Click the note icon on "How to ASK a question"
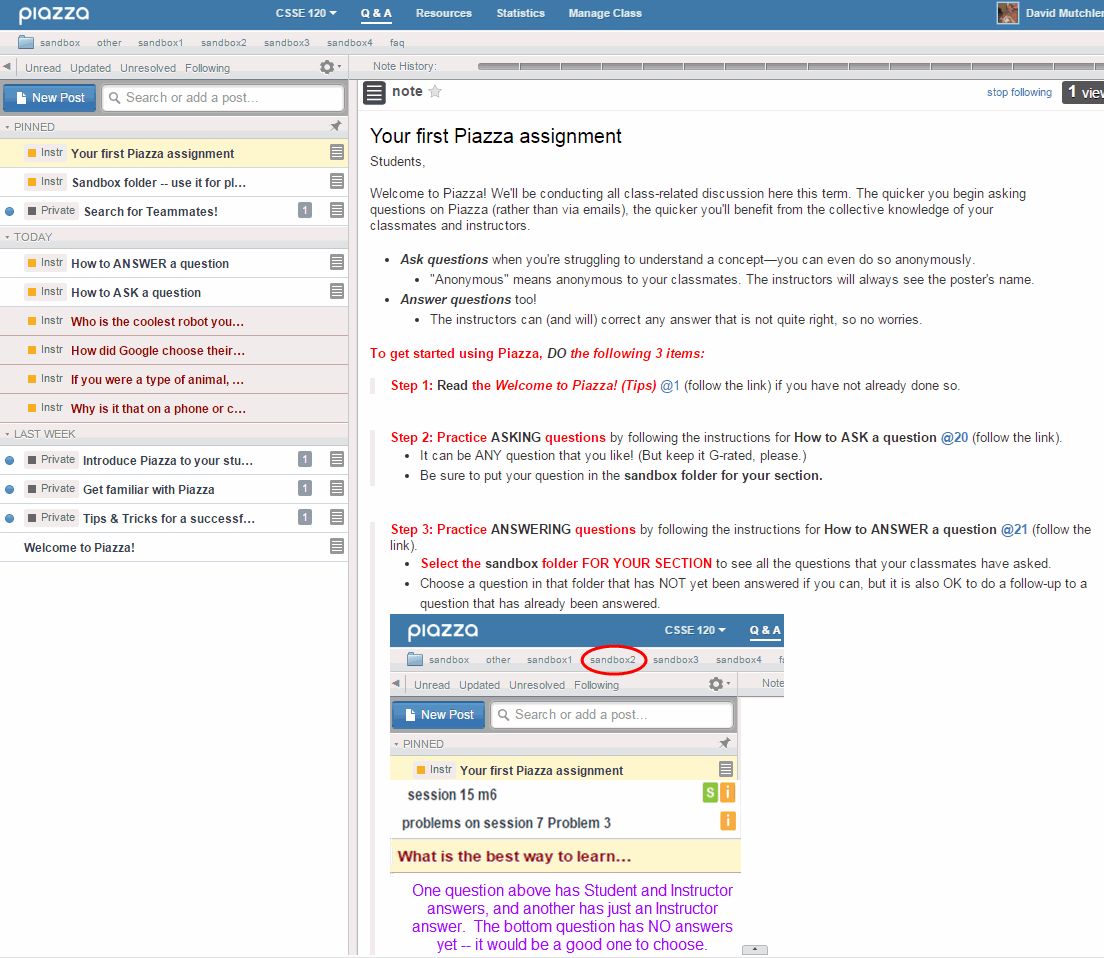1104x958 pixels. 337,291
